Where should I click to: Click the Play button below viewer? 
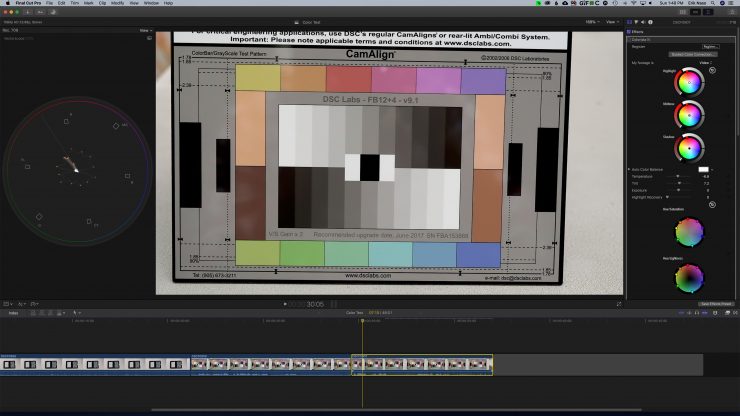(x=285, y=303)
